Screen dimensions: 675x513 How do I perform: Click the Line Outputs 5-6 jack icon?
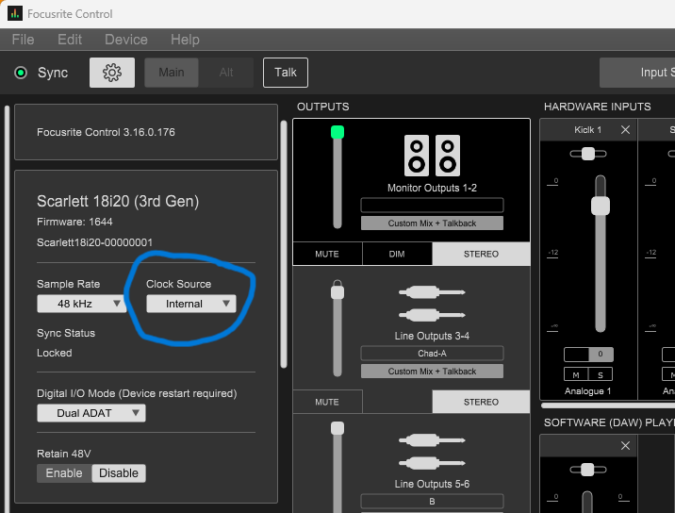pos(432,451)
